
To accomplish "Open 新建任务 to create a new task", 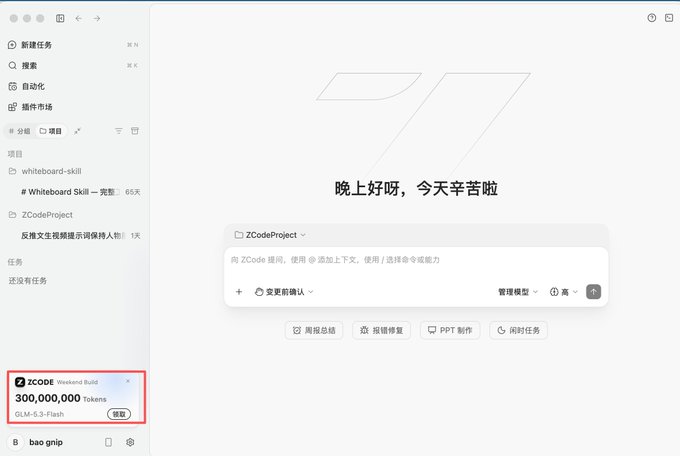I will coord(74,45).
